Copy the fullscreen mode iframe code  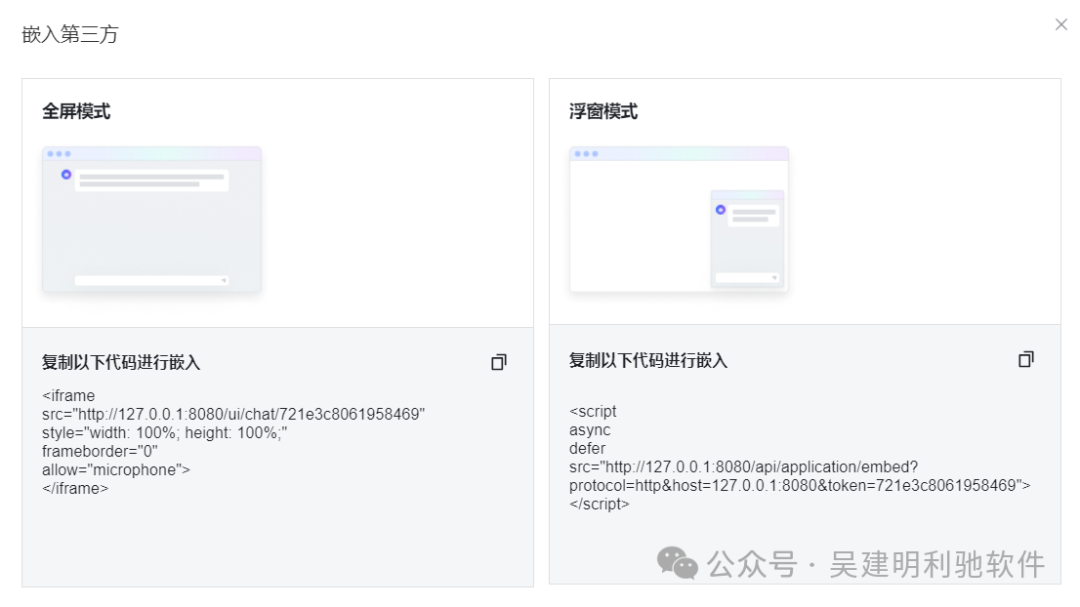point(499,362)
